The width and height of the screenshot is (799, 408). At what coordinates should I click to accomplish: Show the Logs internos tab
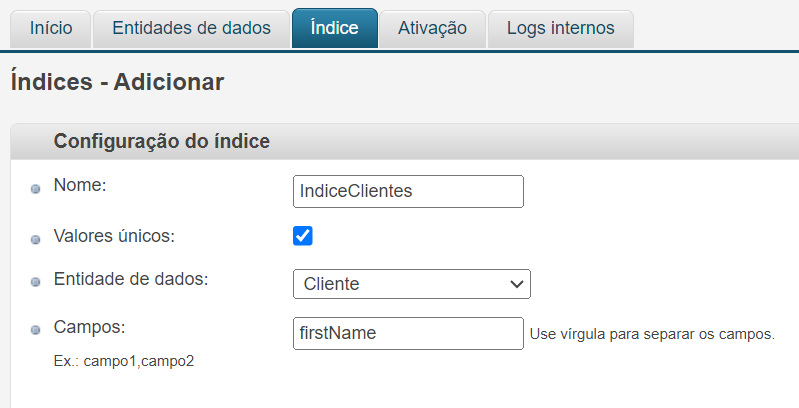pyautogui.click(x=560, y=28)
